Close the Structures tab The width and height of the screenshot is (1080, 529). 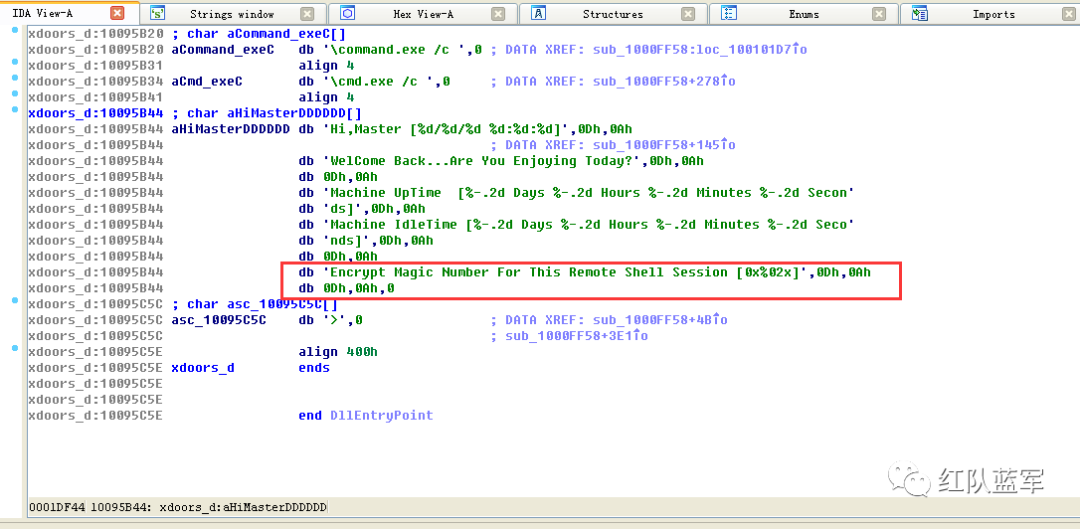[x=688, y=14]
